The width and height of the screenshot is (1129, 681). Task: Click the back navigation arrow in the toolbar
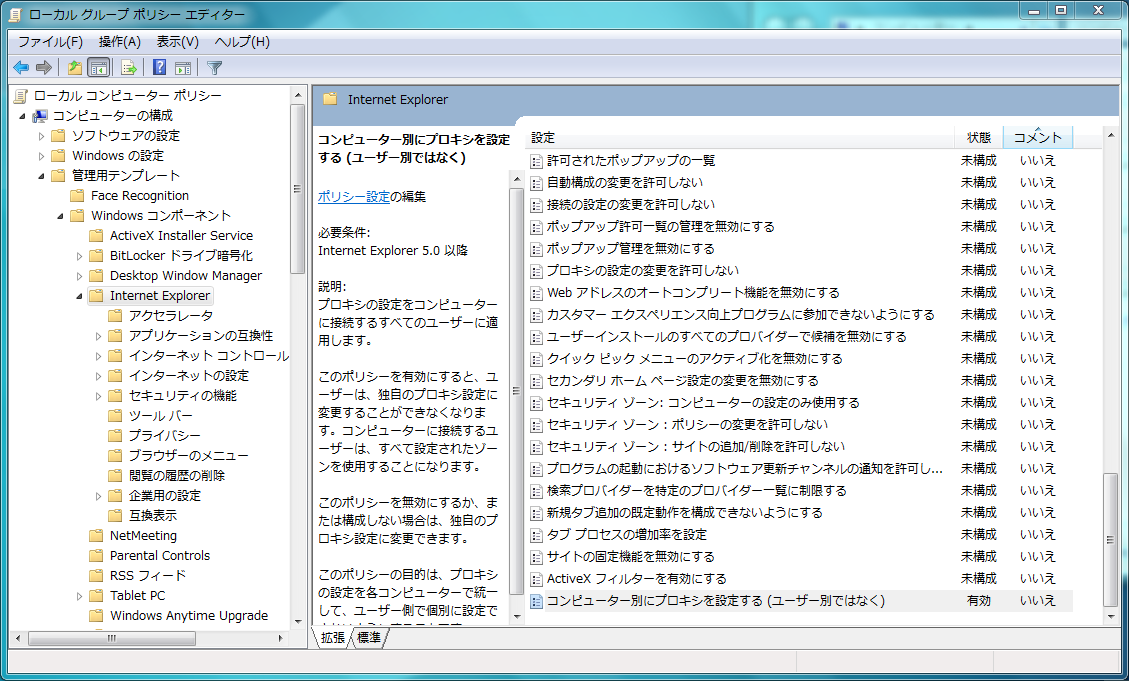(21, 67)
